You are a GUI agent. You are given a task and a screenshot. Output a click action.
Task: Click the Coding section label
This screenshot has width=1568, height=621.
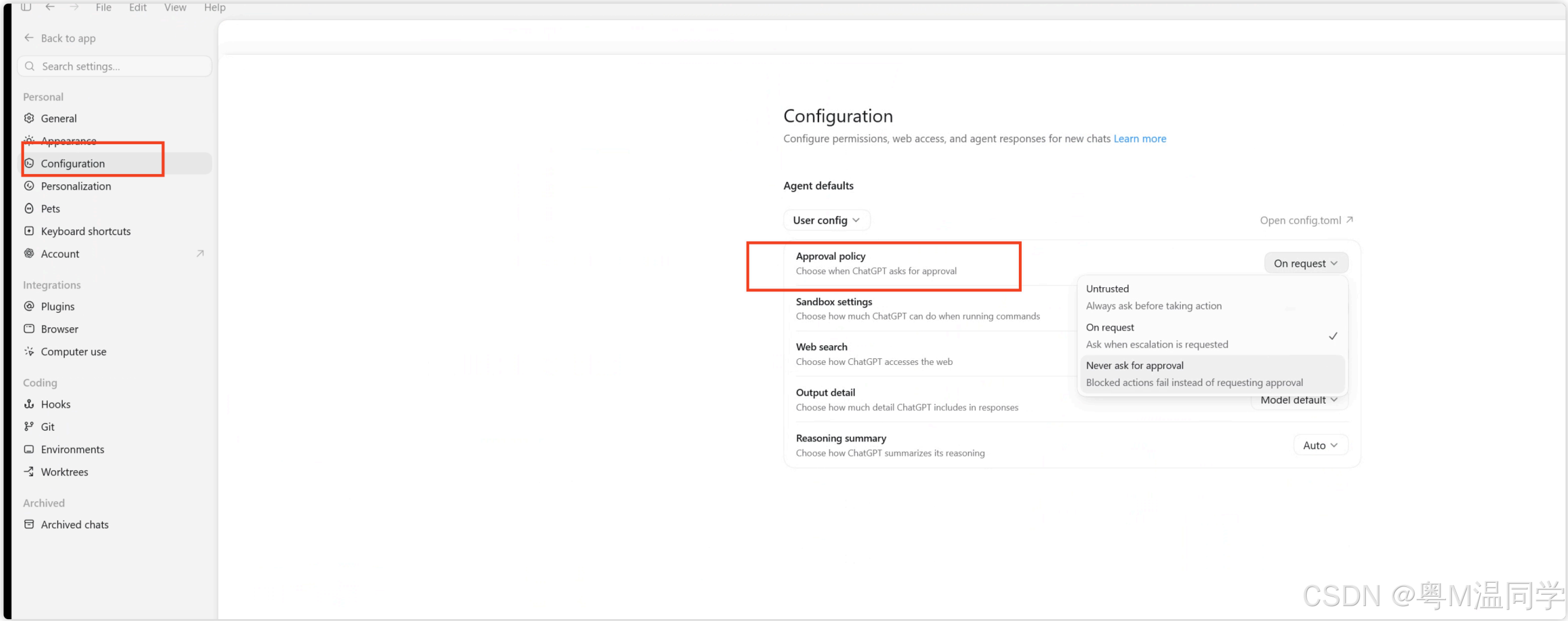point(40,382)
